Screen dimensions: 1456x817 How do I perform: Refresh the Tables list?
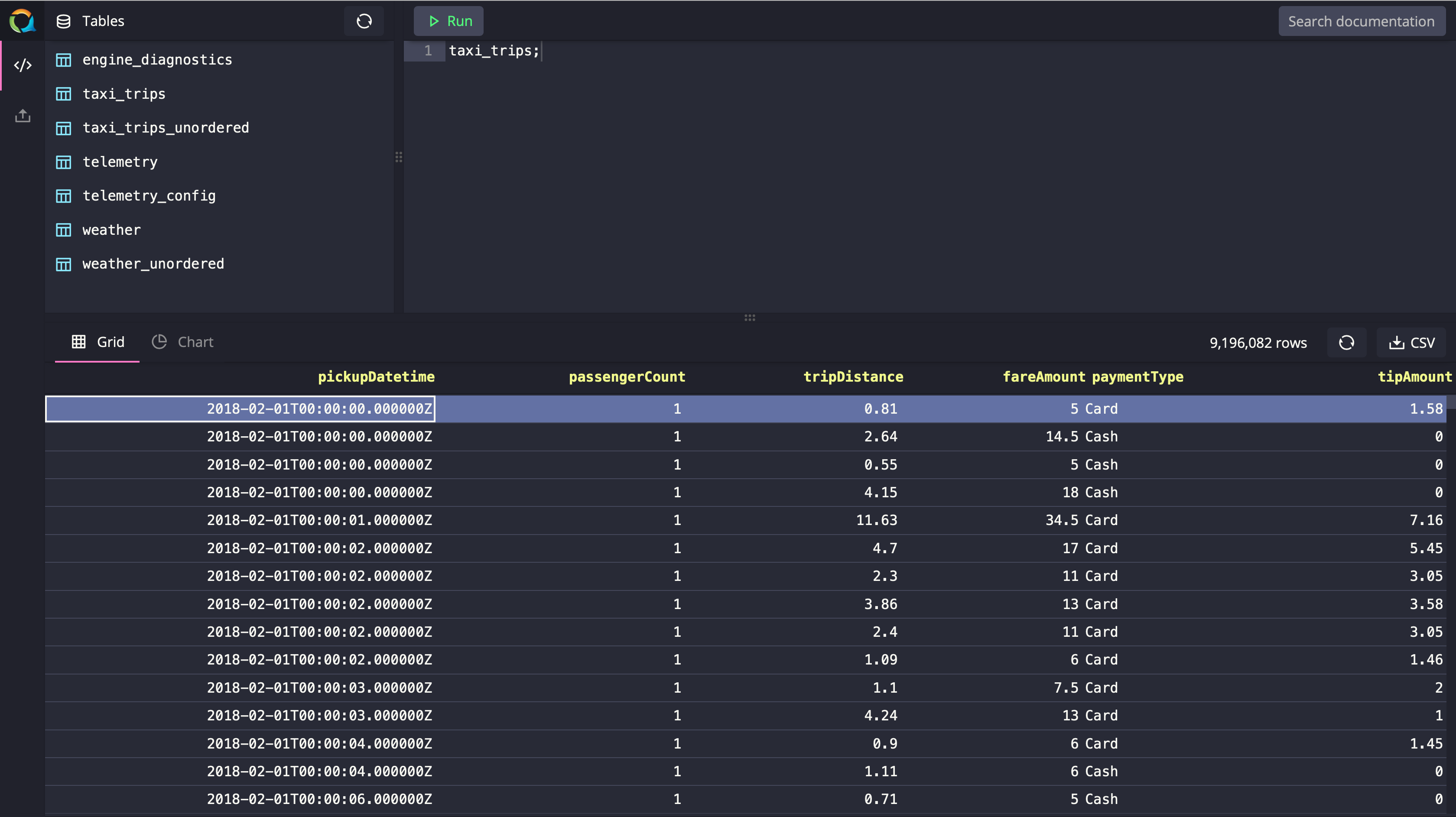[x=364, y=22]
